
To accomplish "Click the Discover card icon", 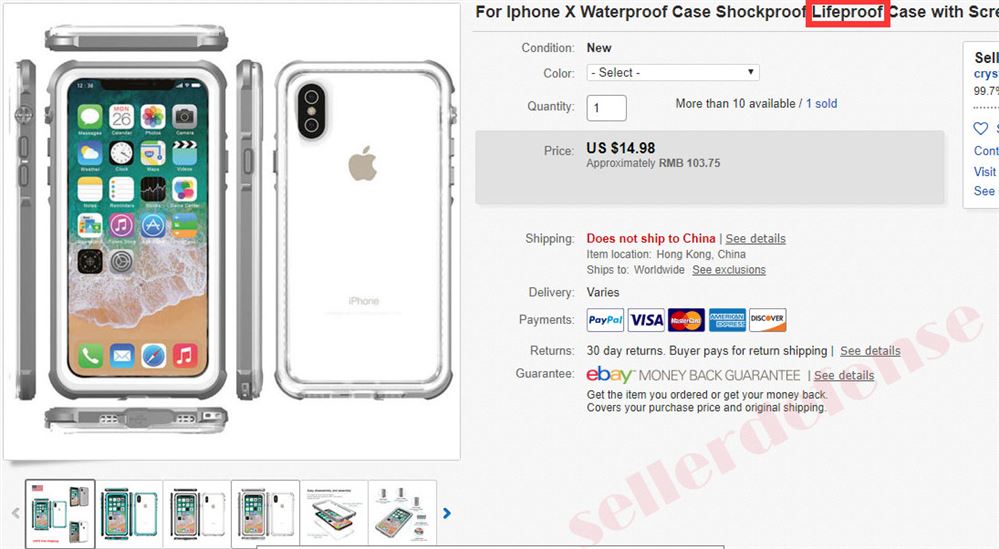I will (768, 320).
